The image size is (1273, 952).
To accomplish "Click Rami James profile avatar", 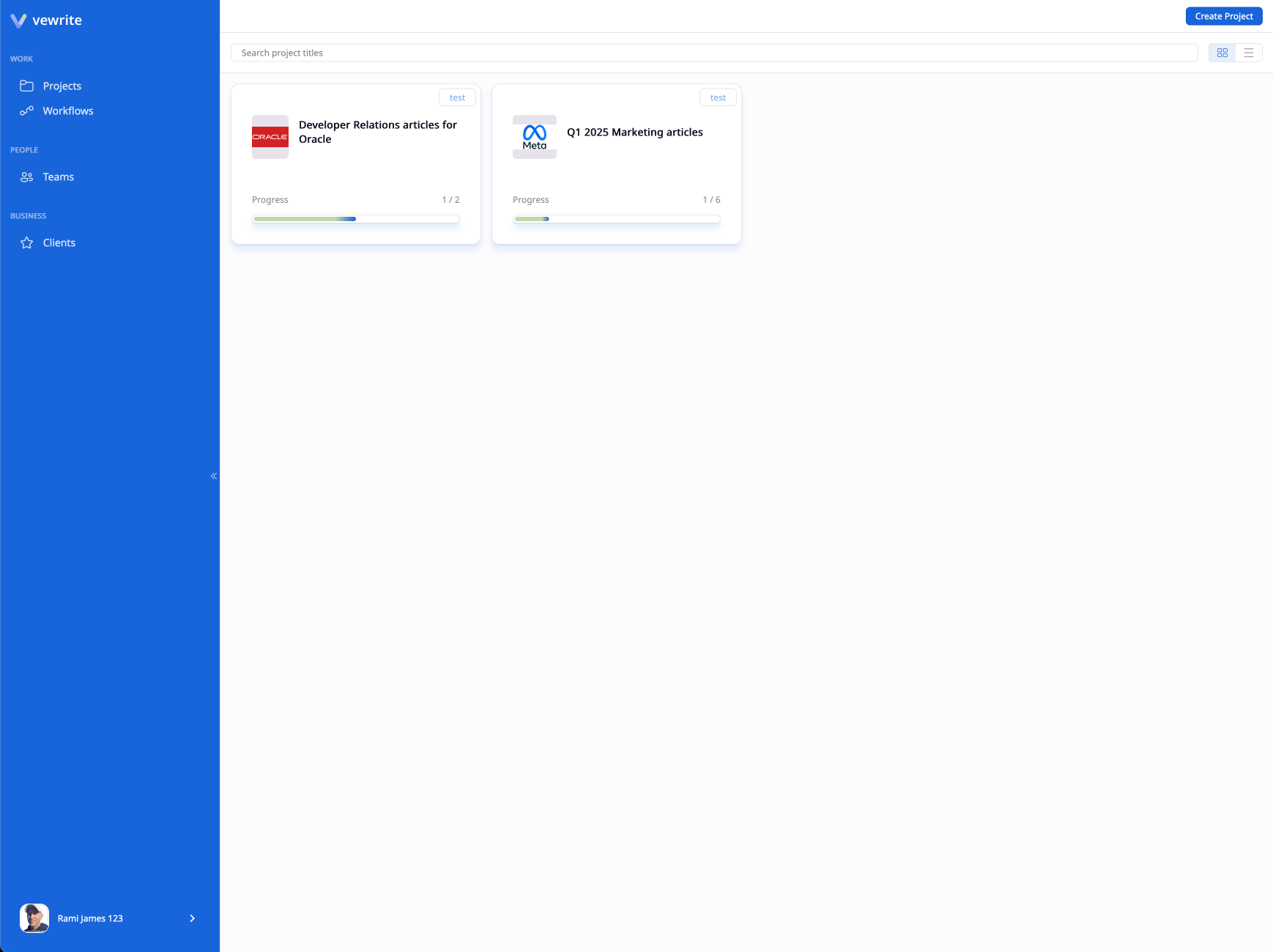I will [x=34, y=918].
